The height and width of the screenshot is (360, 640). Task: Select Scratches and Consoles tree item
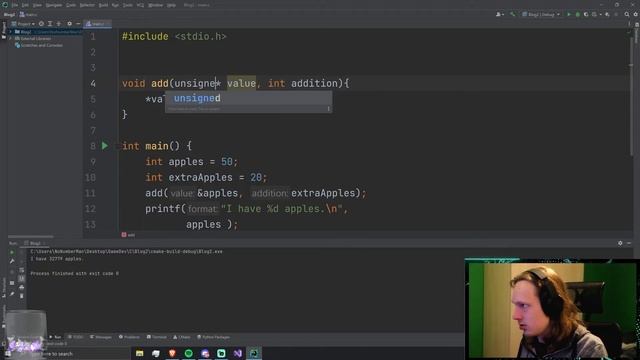[x=39, y=45]
